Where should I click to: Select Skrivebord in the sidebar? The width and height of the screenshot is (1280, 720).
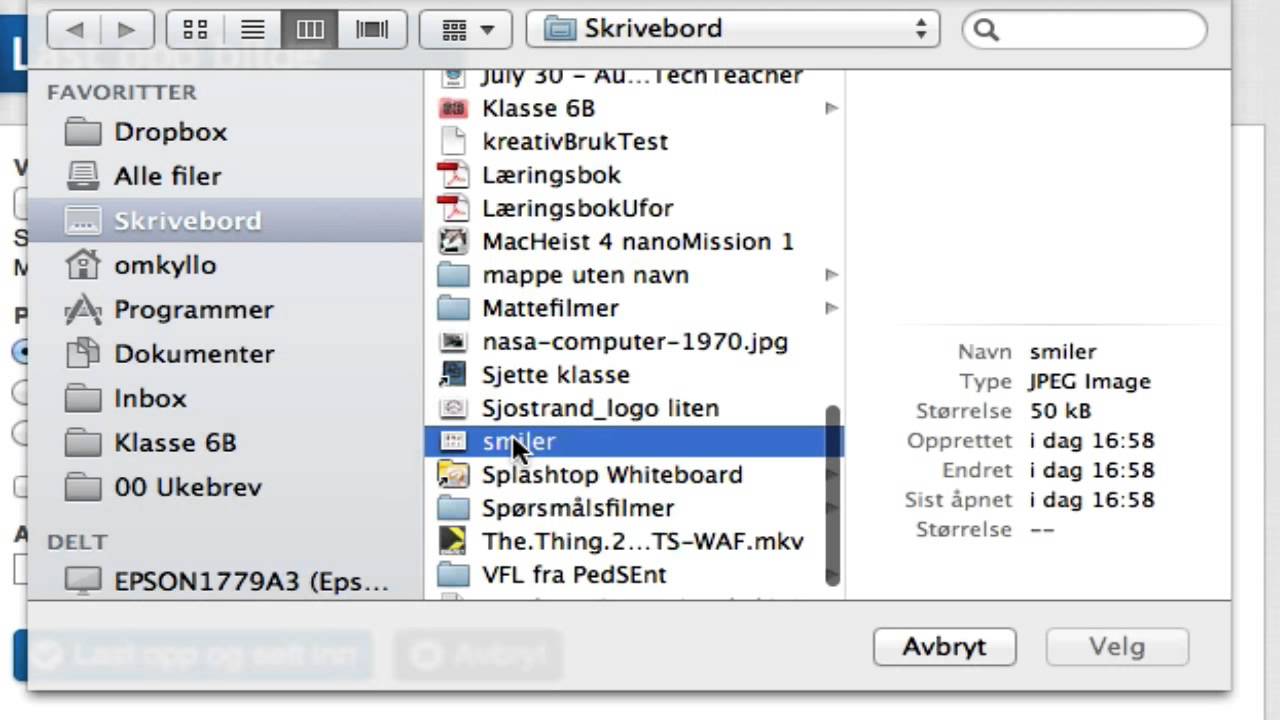(x=224, y=220)
